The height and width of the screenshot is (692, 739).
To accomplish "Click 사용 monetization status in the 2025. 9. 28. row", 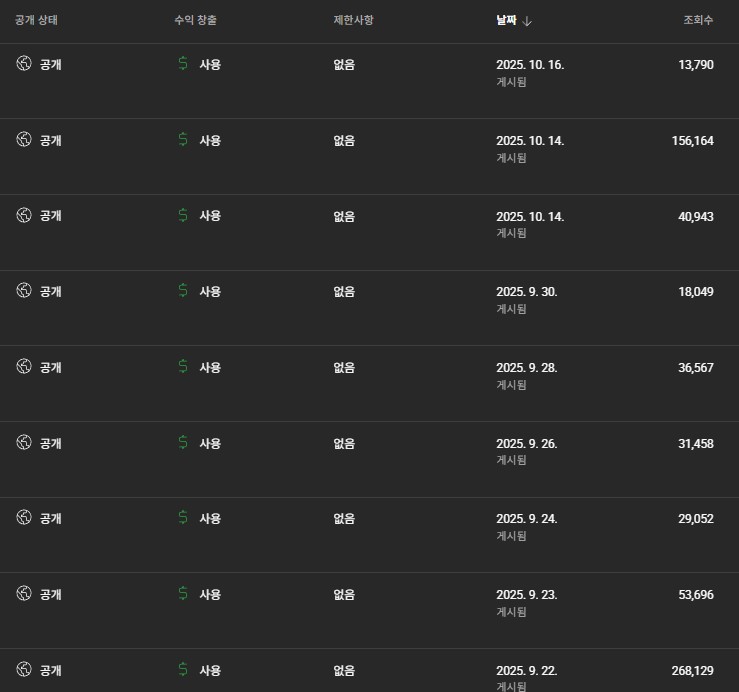I will tap(210, 367).
